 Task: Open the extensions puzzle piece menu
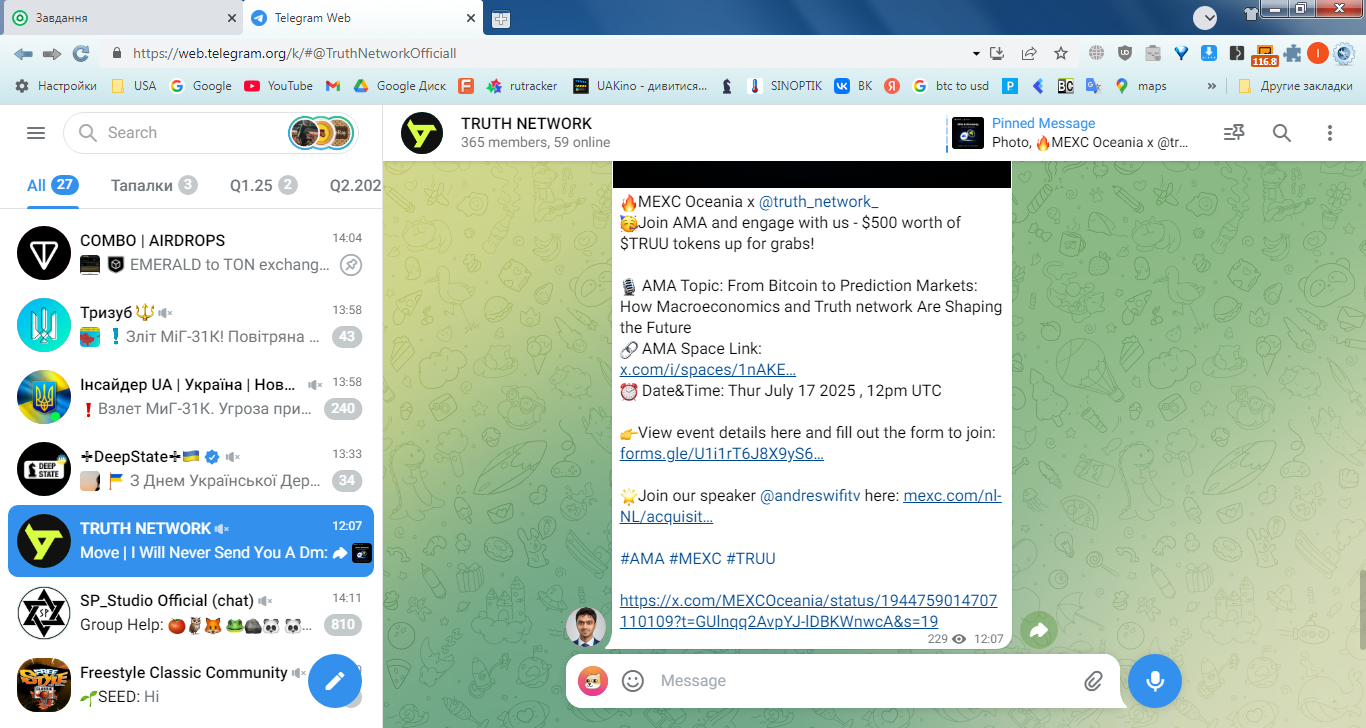[x=1293, y=54]
